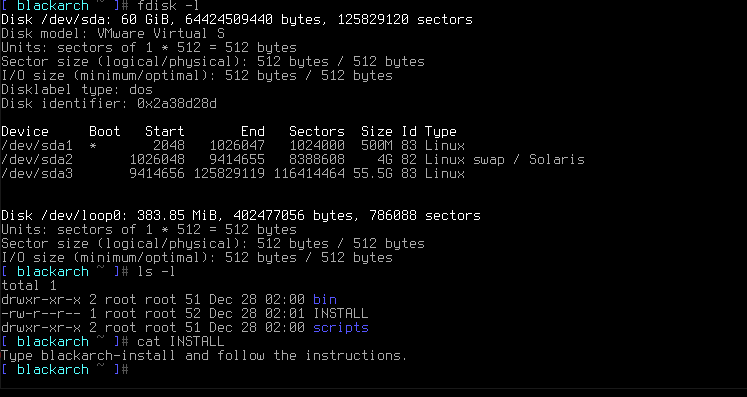Viewport: 747px width, 397px height.
Task: Click the 'total 1' output line
Action: (x=29, y=285)
